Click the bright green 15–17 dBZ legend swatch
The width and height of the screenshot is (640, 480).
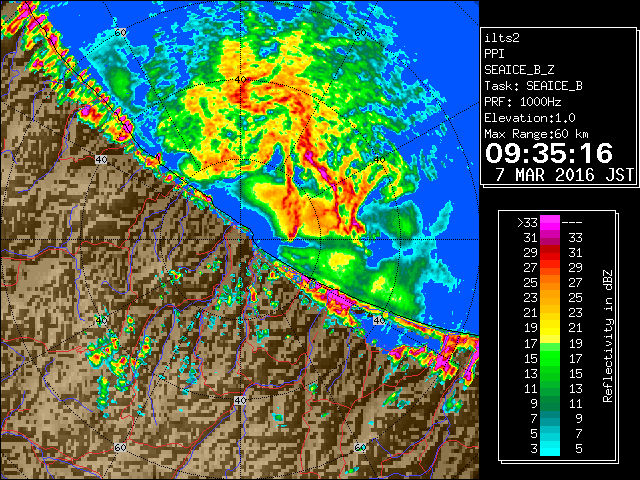coord(550,358)
